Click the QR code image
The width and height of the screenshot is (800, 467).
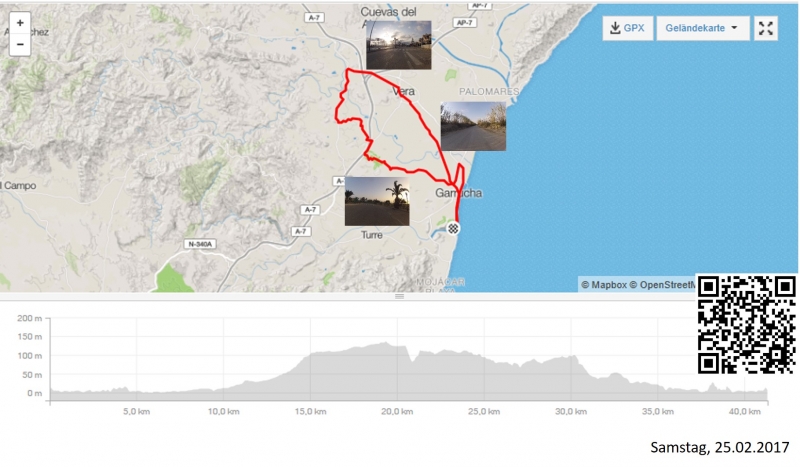click(746, 324)
